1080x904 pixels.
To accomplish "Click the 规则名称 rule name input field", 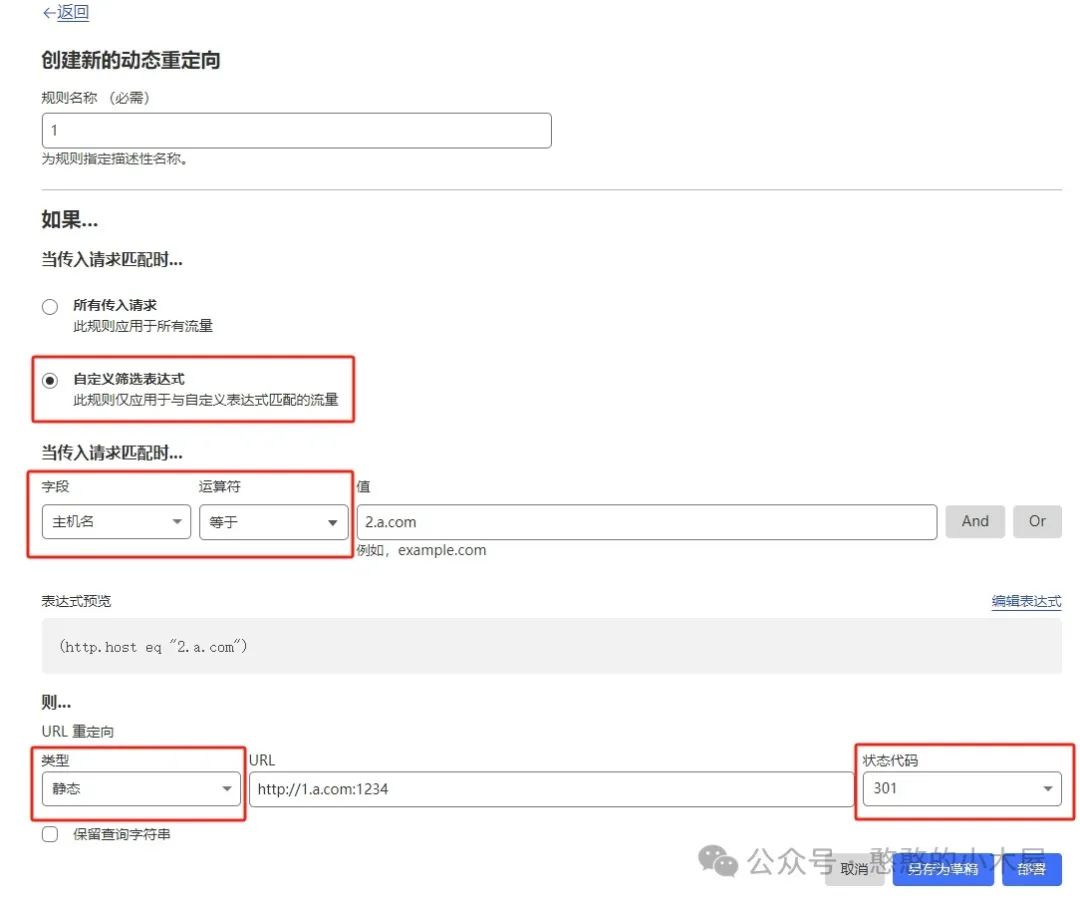I will pyautogui.click(x=296, y=131).
